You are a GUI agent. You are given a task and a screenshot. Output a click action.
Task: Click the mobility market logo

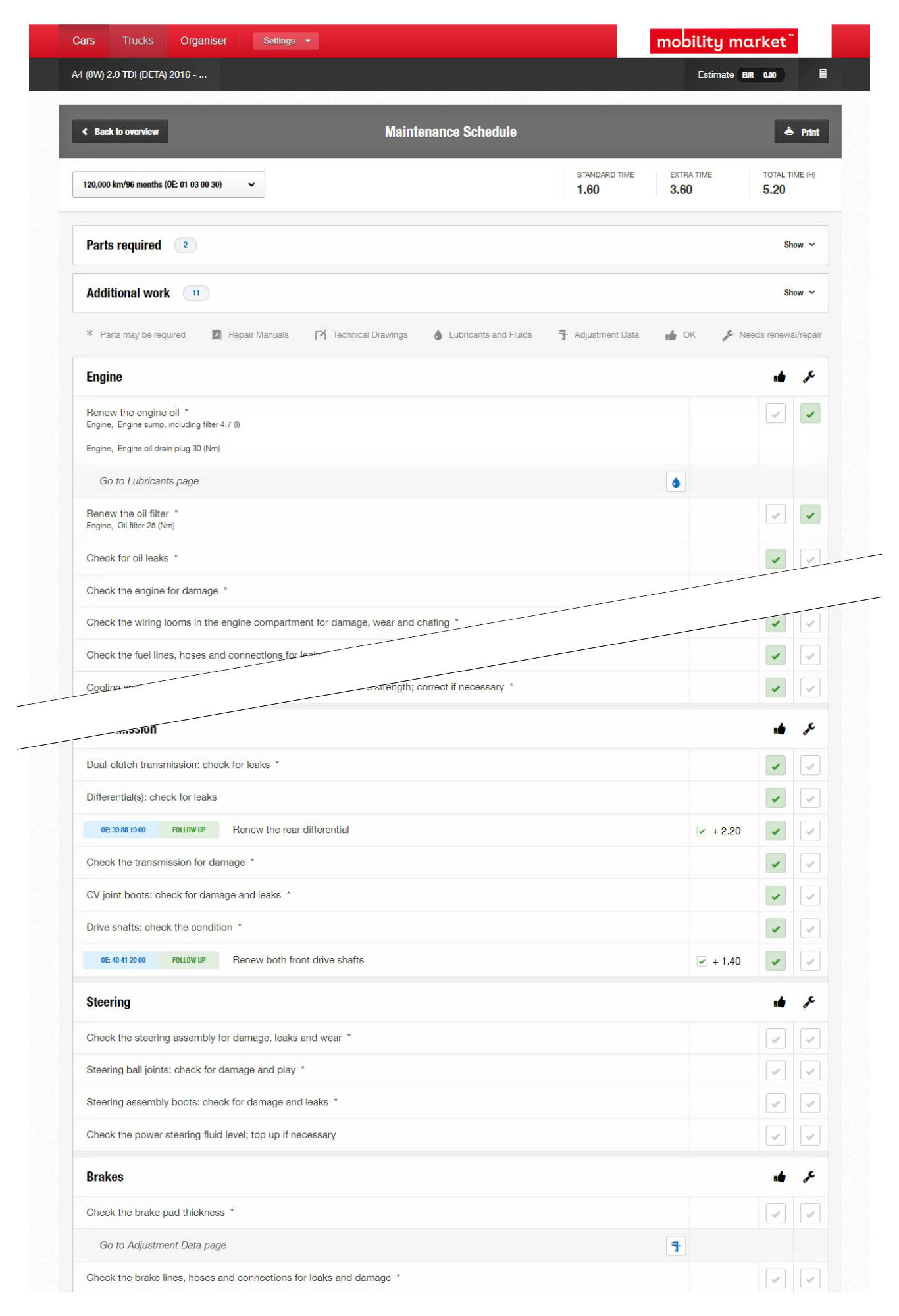point(723,41)
